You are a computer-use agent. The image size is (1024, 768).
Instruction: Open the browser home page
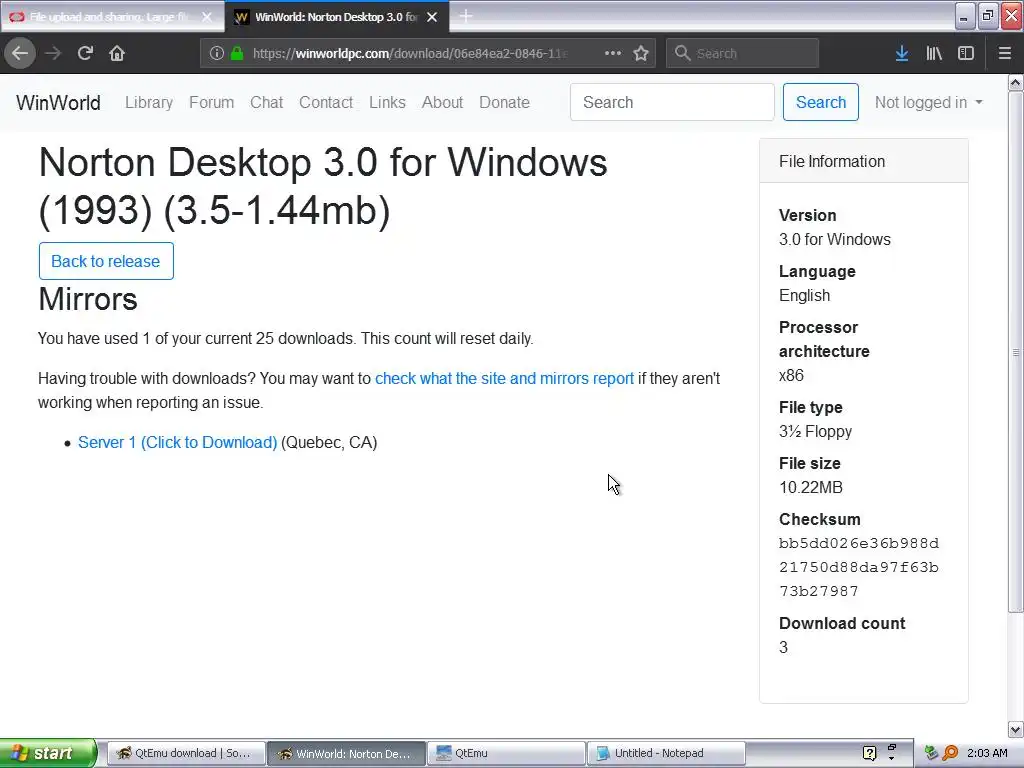(117, 54)
